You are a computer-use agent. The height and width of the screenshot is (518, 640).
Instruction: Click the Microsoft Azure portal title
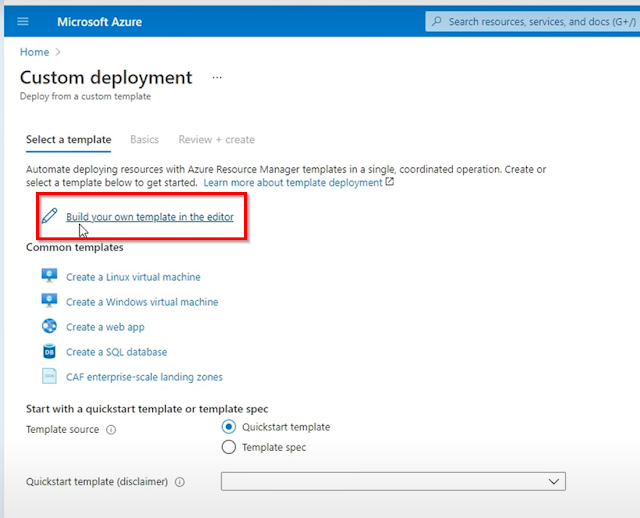(x=100, y=22)
